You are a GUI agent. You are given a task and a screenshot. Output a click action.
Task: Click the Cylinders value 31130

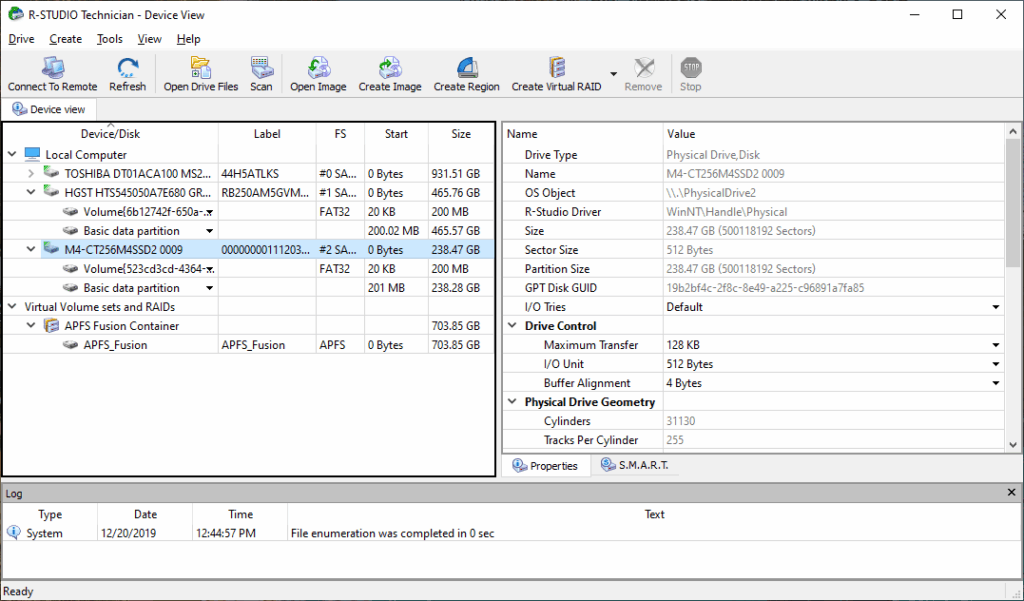tap(680, 421)
